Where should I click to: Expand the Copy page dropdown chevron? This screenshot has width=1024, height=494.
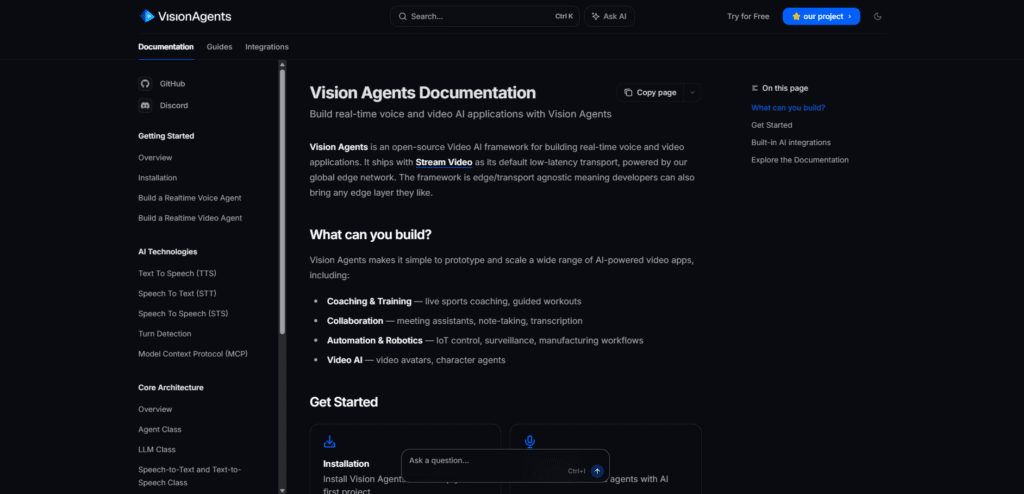(x=692, y=93)
